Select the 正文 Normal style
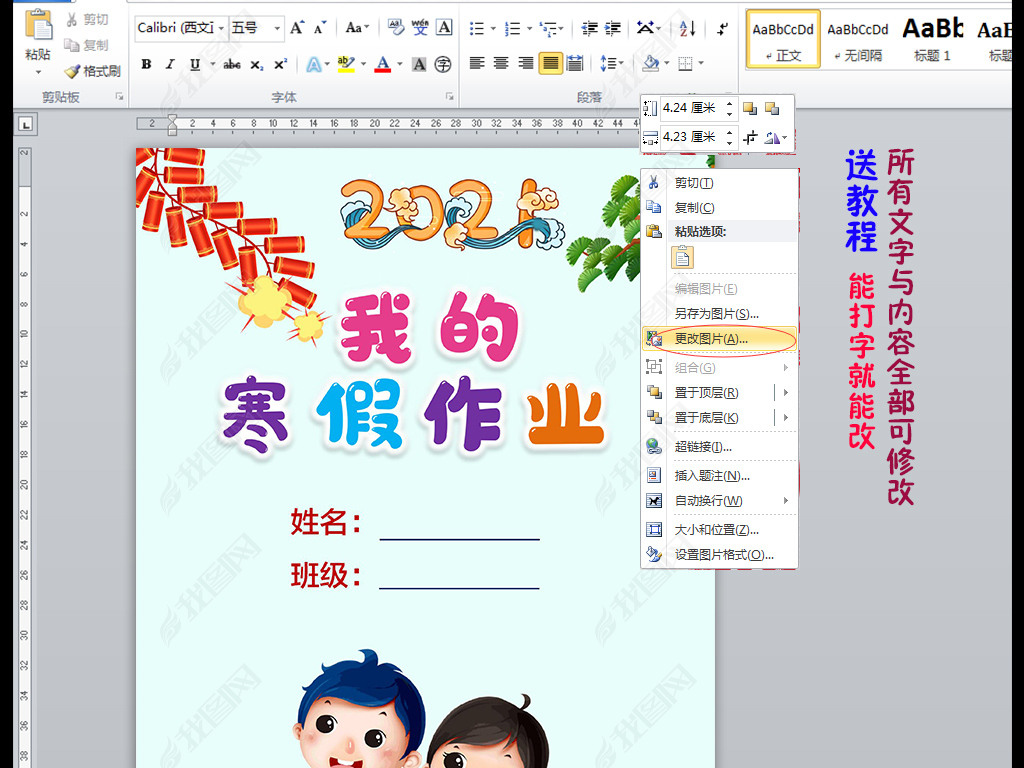The height and width of the screenshot is (768, 1024). click(x=783, y=39)
